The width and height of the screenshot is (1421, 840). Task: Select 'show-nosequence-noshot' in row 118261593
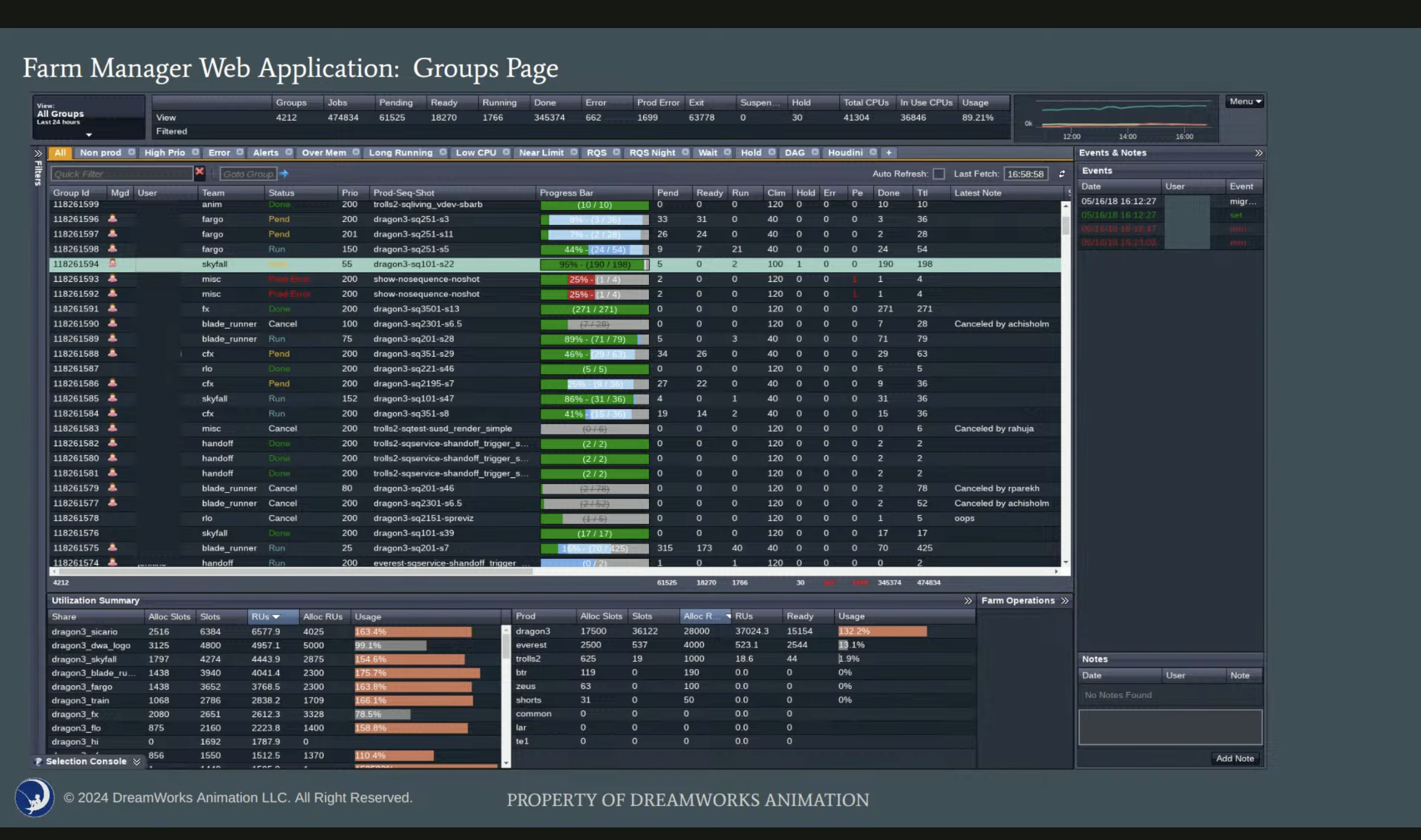coord(426,279)
